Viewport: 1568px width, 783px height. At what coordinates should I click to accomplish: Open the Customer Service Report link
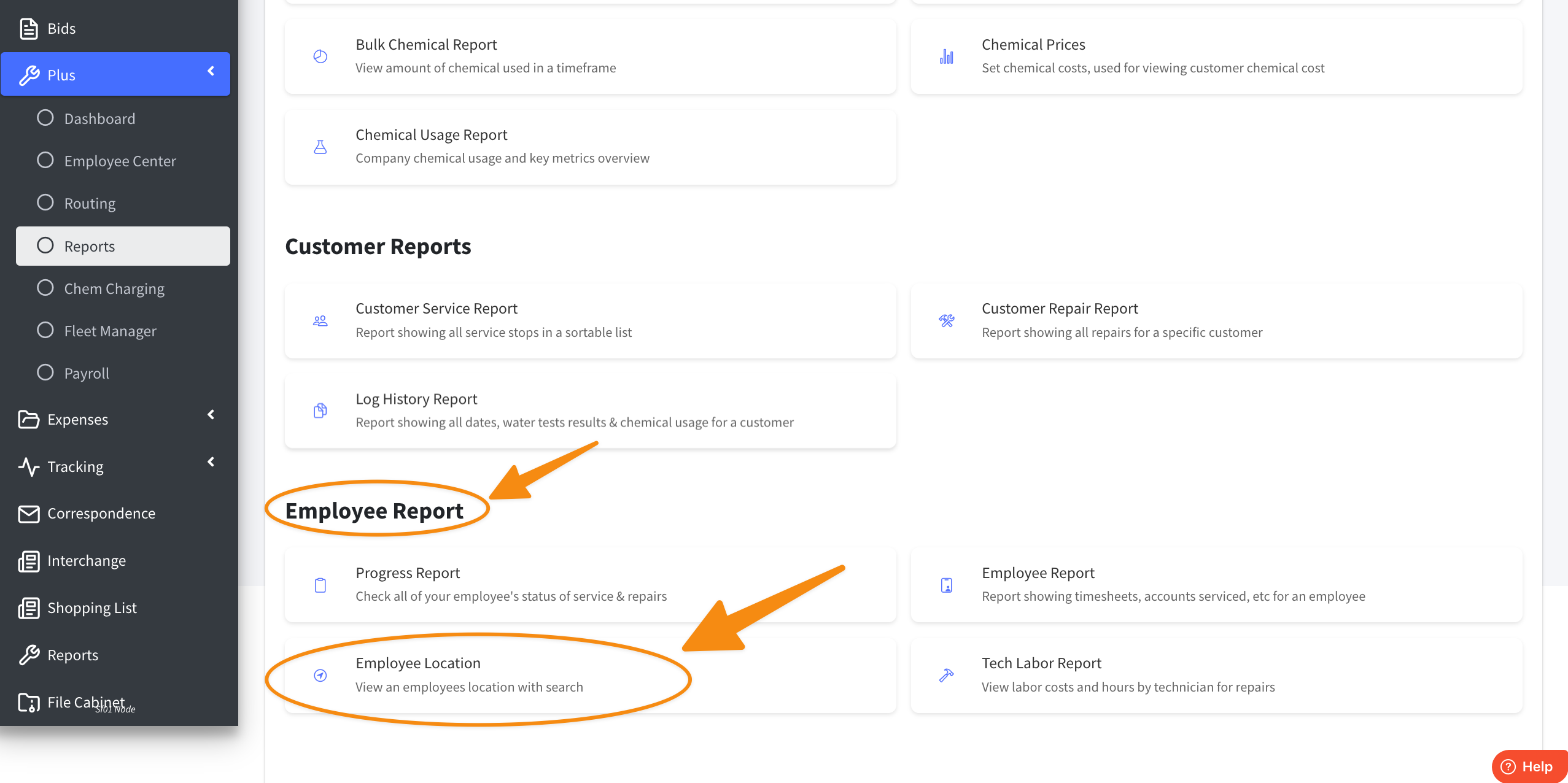coord(436,309)
